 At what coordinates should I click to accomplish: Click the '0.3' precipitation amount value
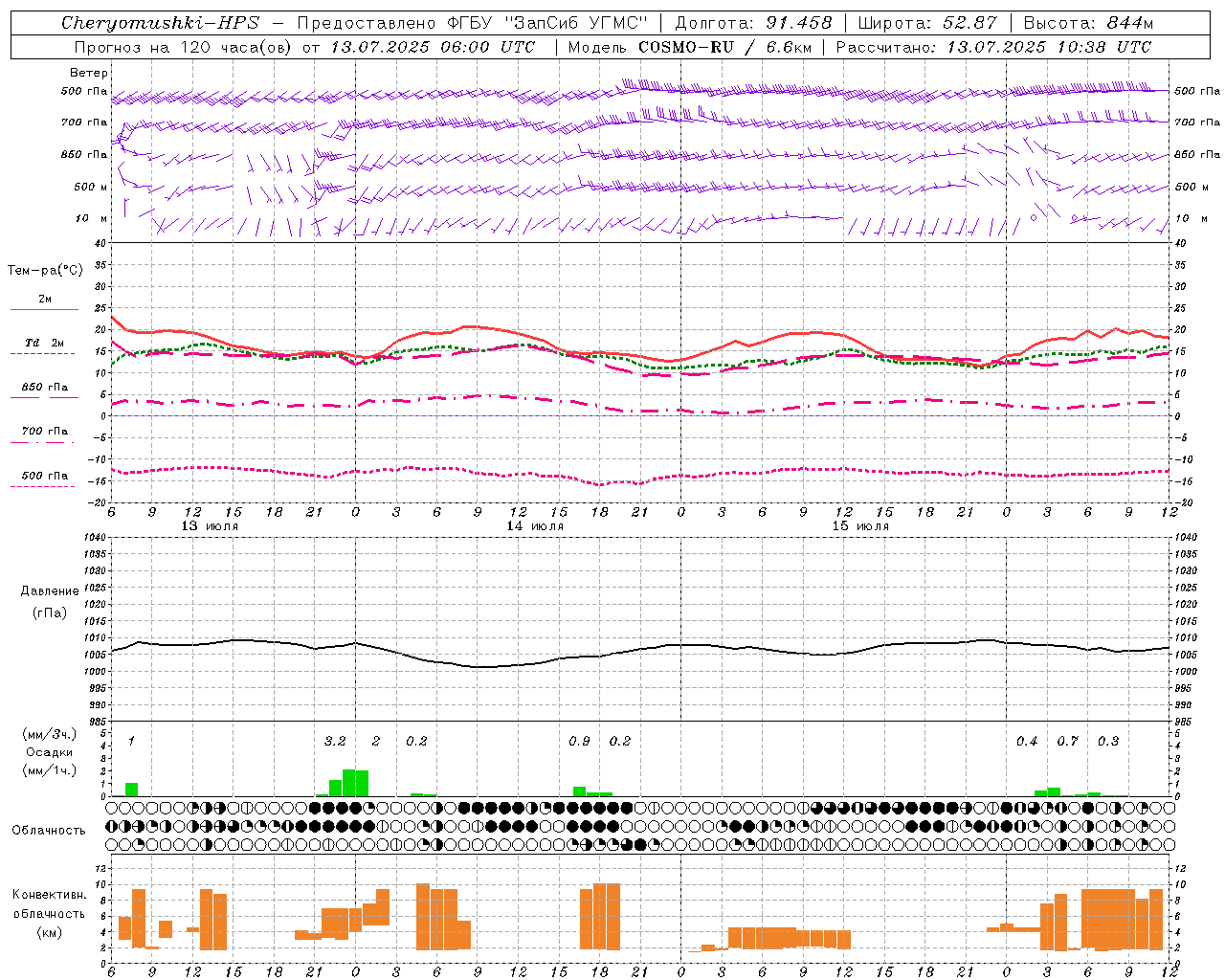[1108, 742]
